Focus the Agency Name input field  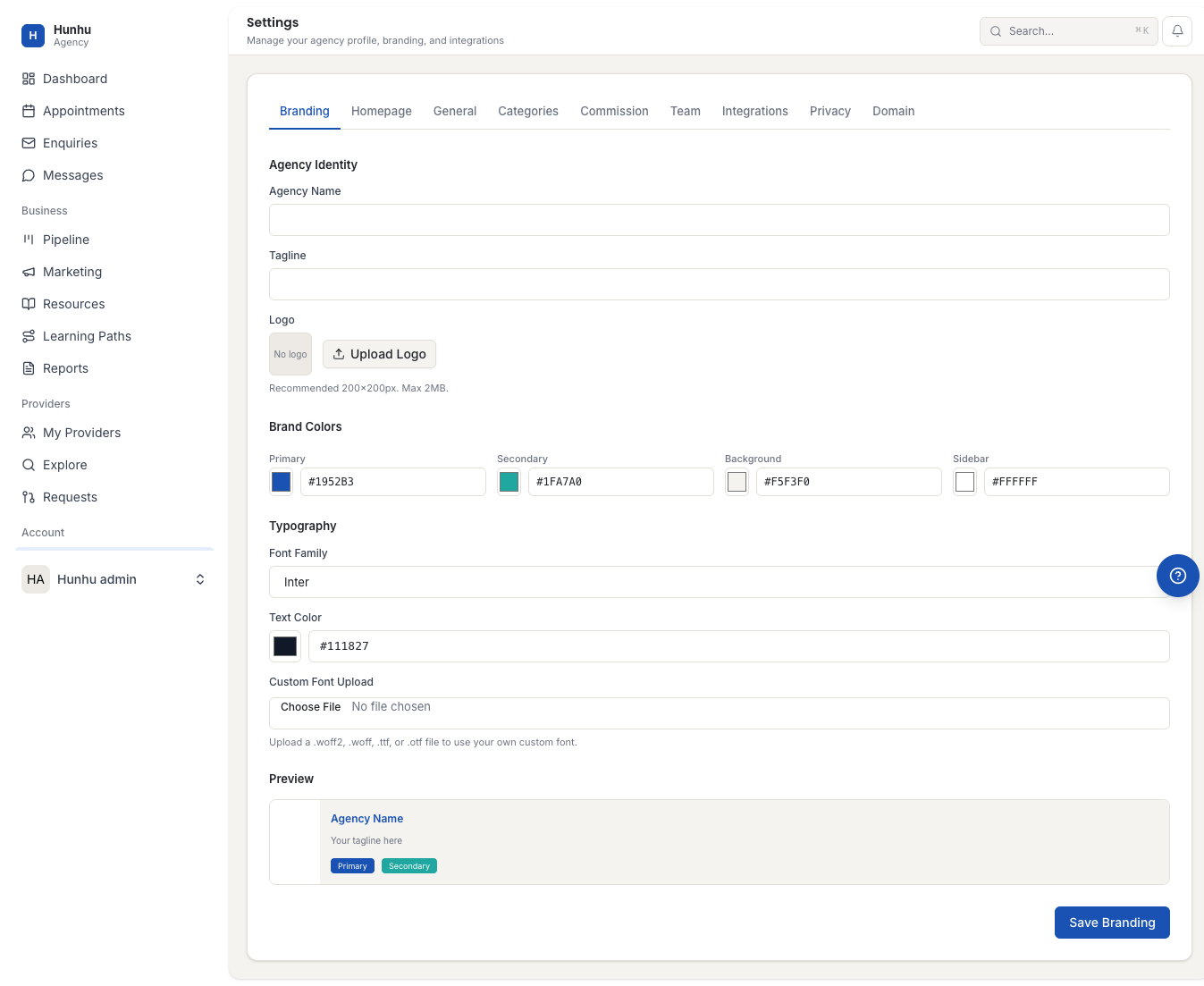pyautogui.click(x=719, y=220)
